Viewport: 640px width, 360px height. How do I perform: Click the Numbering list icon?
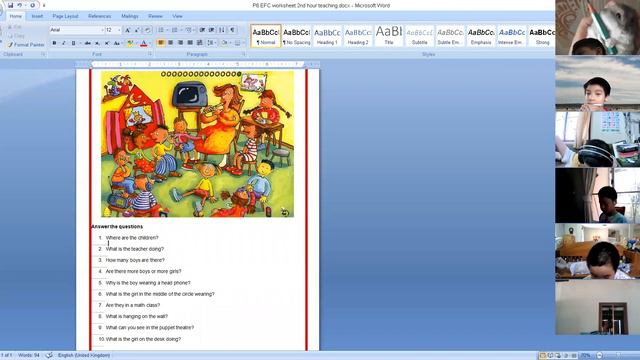(174, 30)
